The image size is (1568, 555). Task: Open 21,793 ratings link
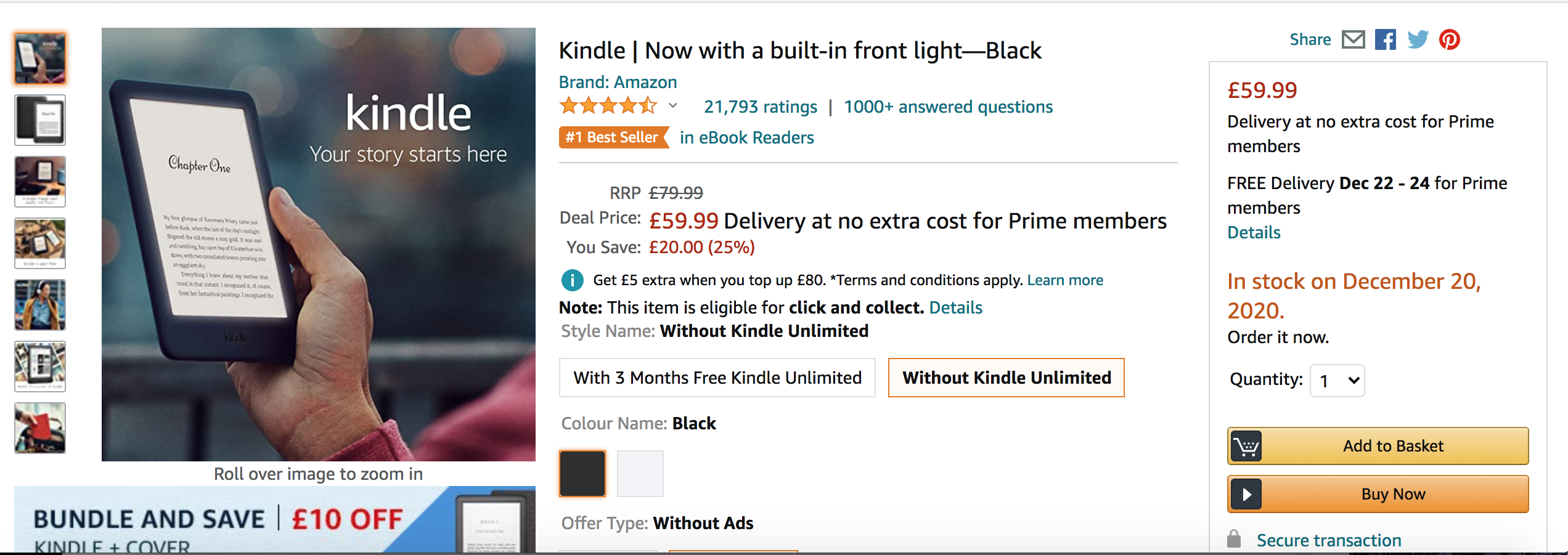[x=760, y=107]
